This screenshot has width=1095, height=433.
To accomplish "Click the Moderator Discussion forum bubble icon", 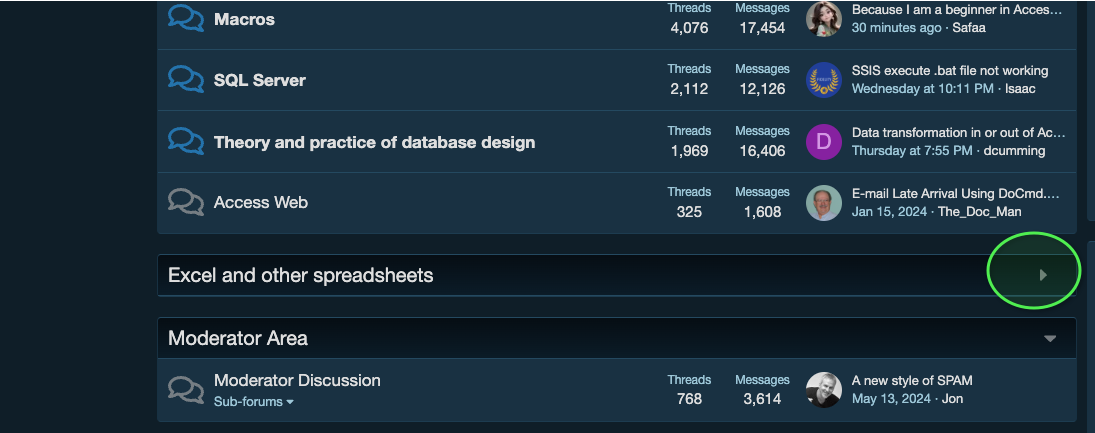I will pos(186,390).
